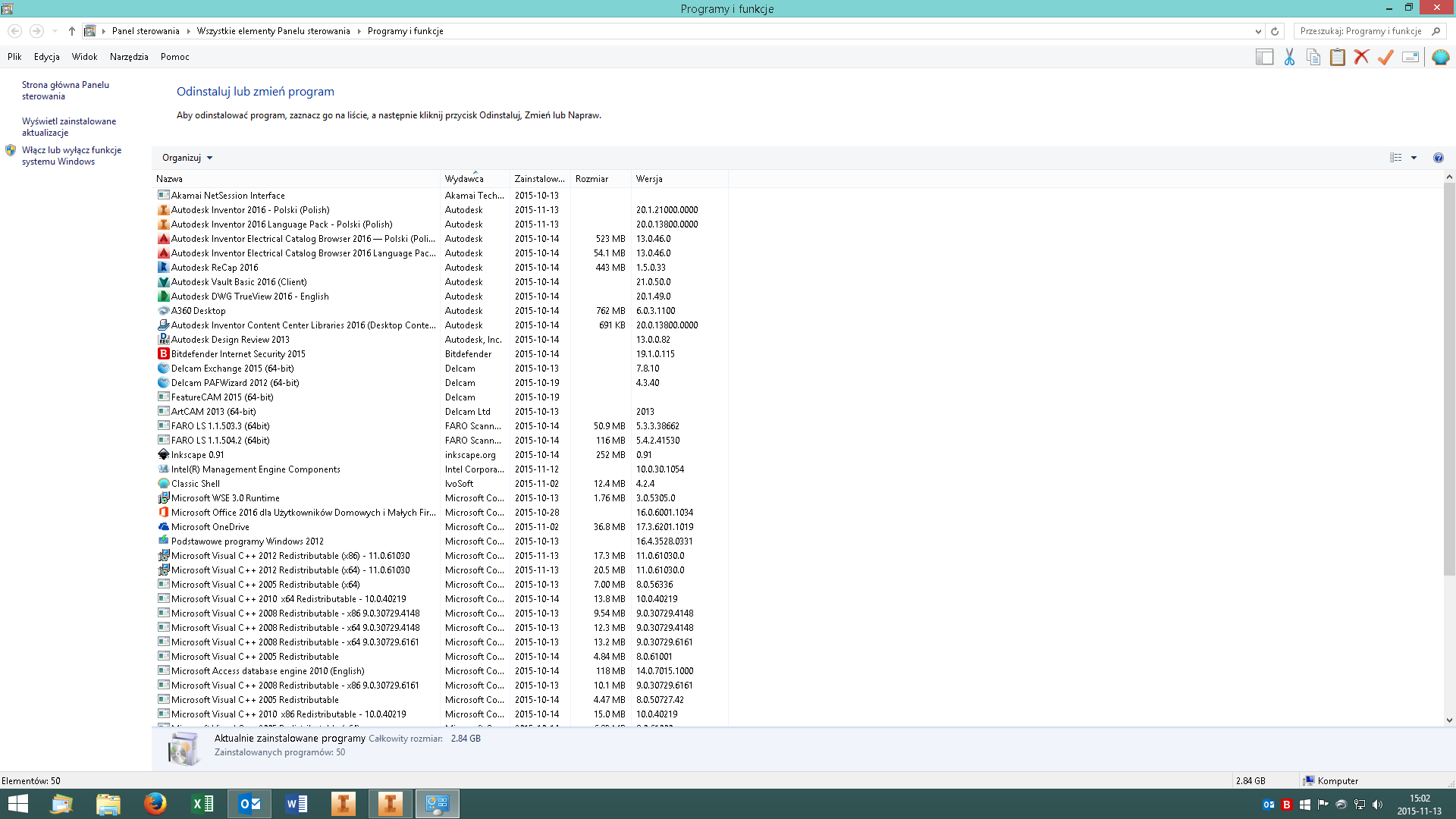Click the Bitdefender Internet Security 2015 icon

coord(163,354)
